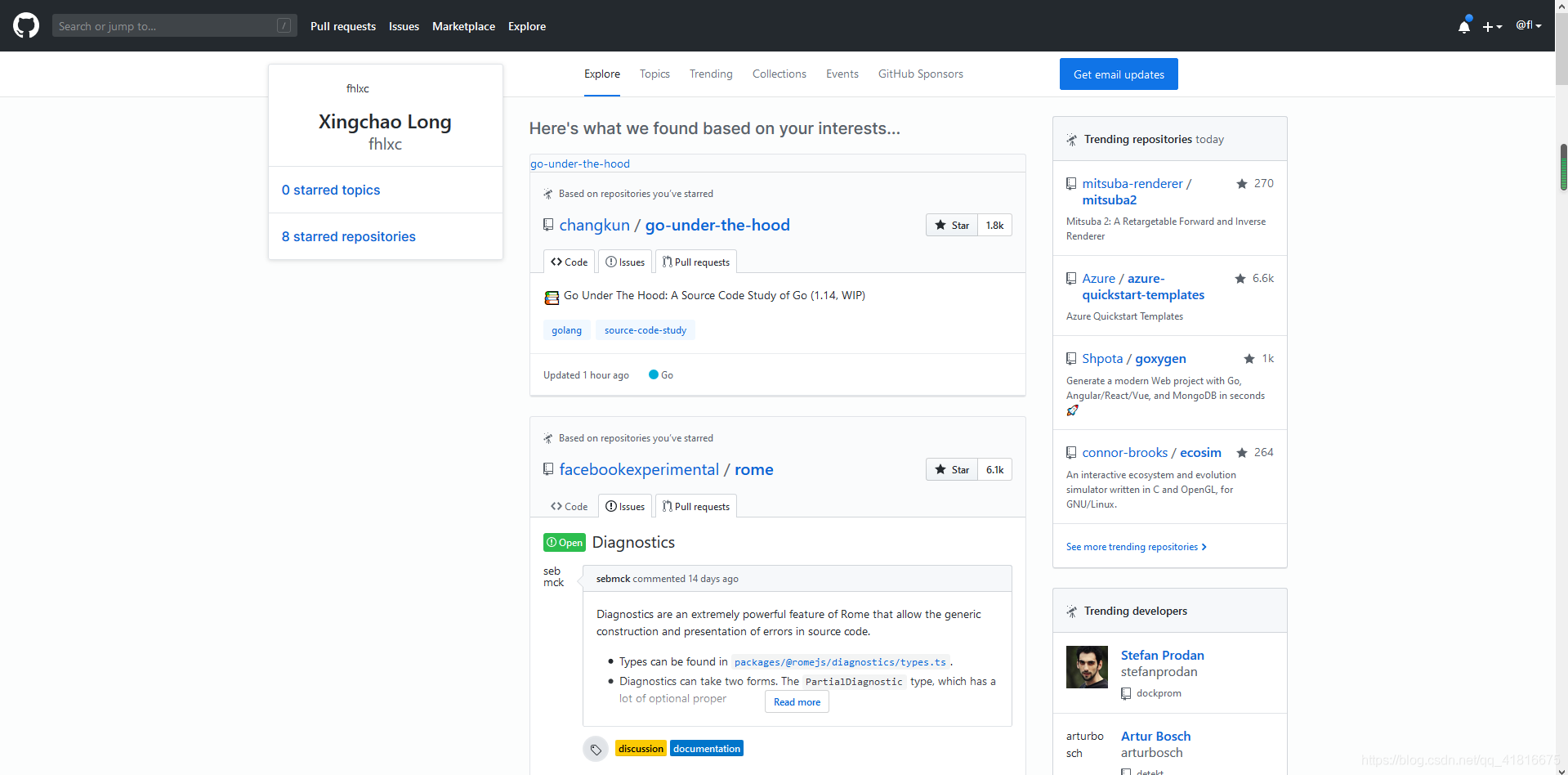Select Issues tab of rome repository
This screenshot has width=1568, height=775.
click(x=625, y=506)
